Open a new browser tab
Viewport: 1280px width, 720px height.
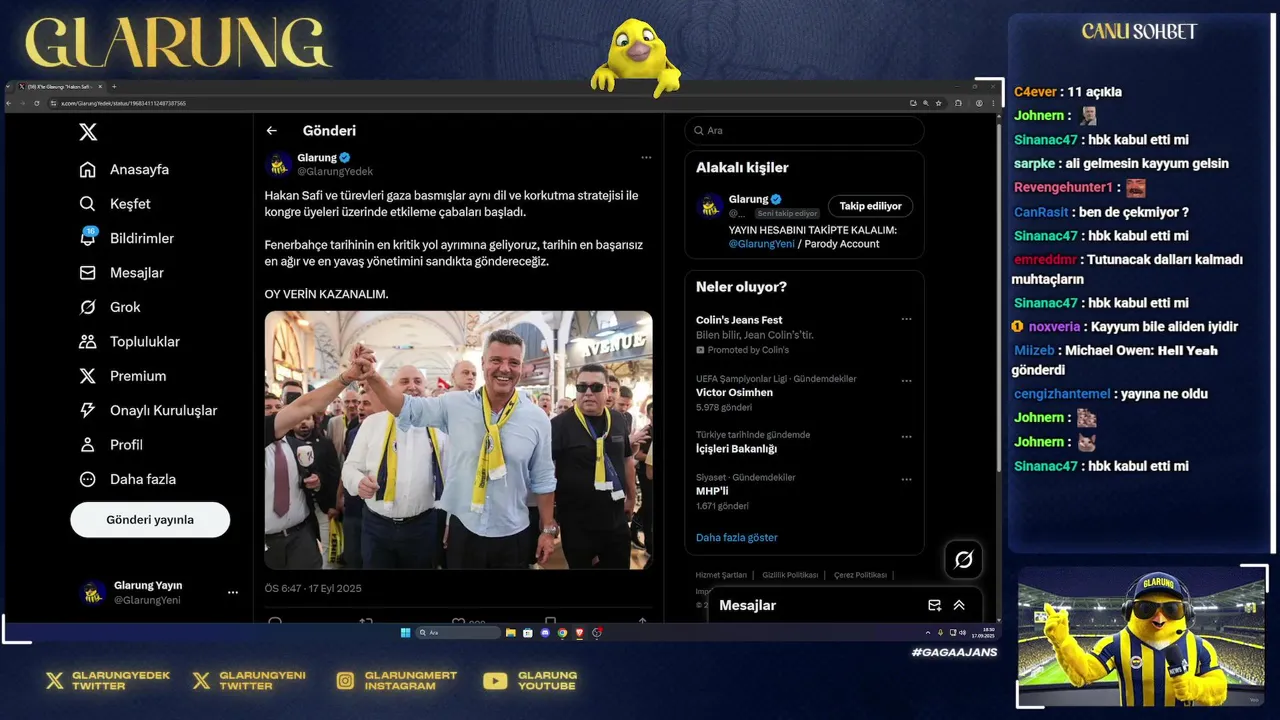tap(114, 86)
